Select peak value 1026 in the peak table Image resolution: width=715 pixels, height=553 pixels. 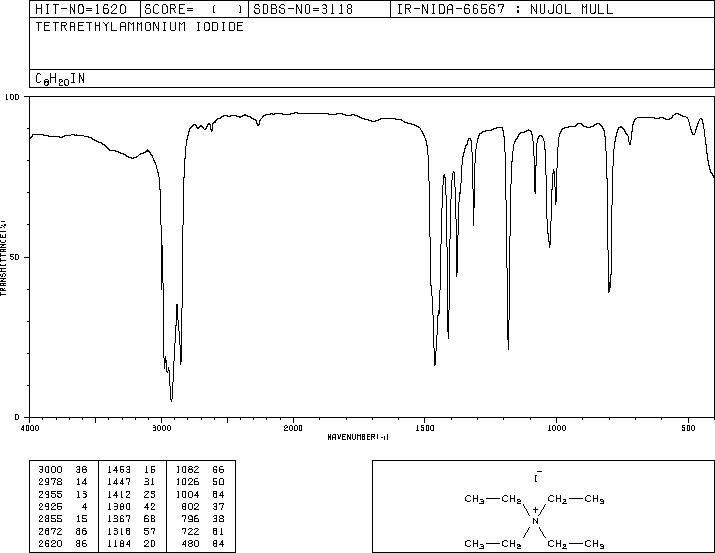tap(187, 482)
